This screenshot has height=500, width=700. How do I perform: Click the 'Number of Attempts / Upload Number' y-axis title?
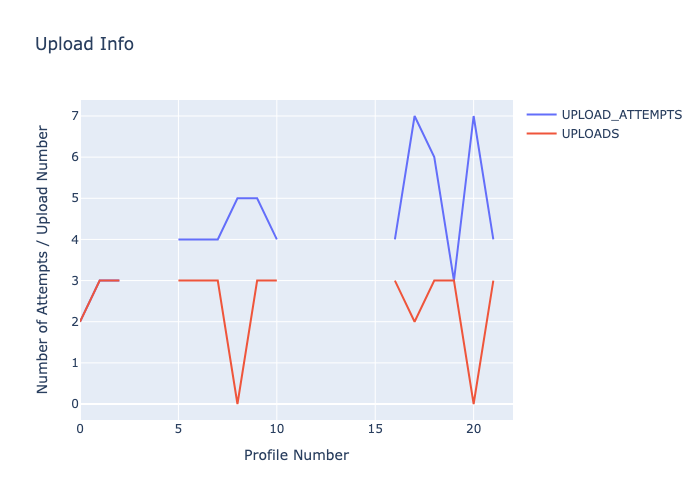(43, 259)
